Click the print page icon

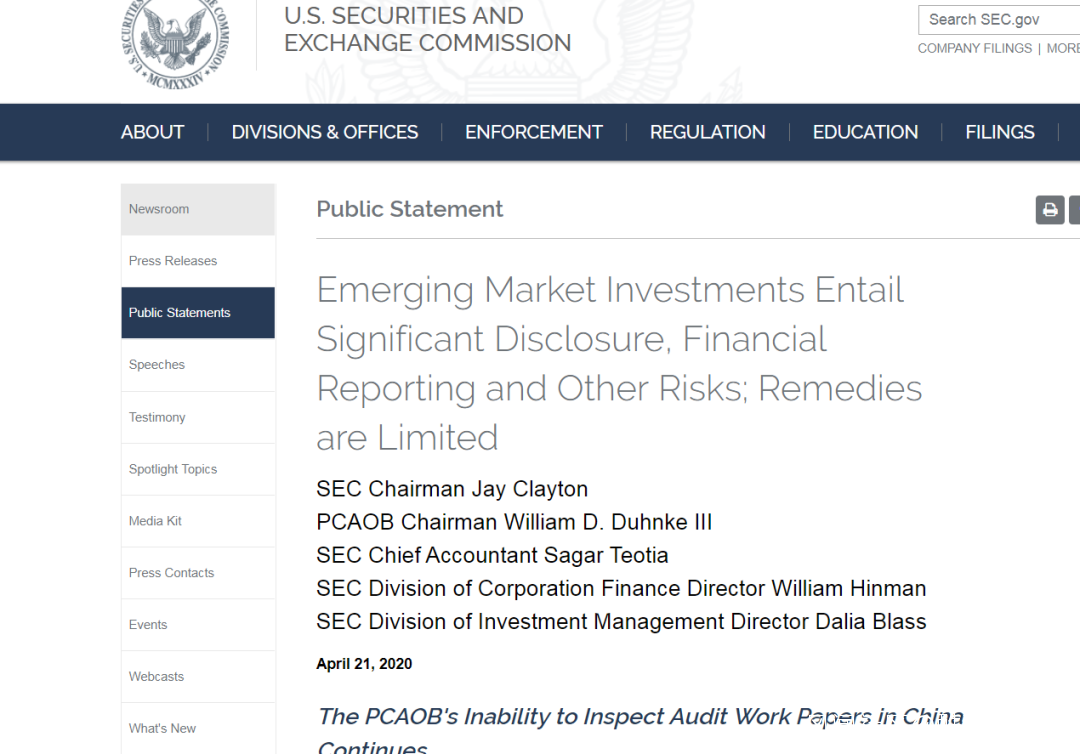1050,210
